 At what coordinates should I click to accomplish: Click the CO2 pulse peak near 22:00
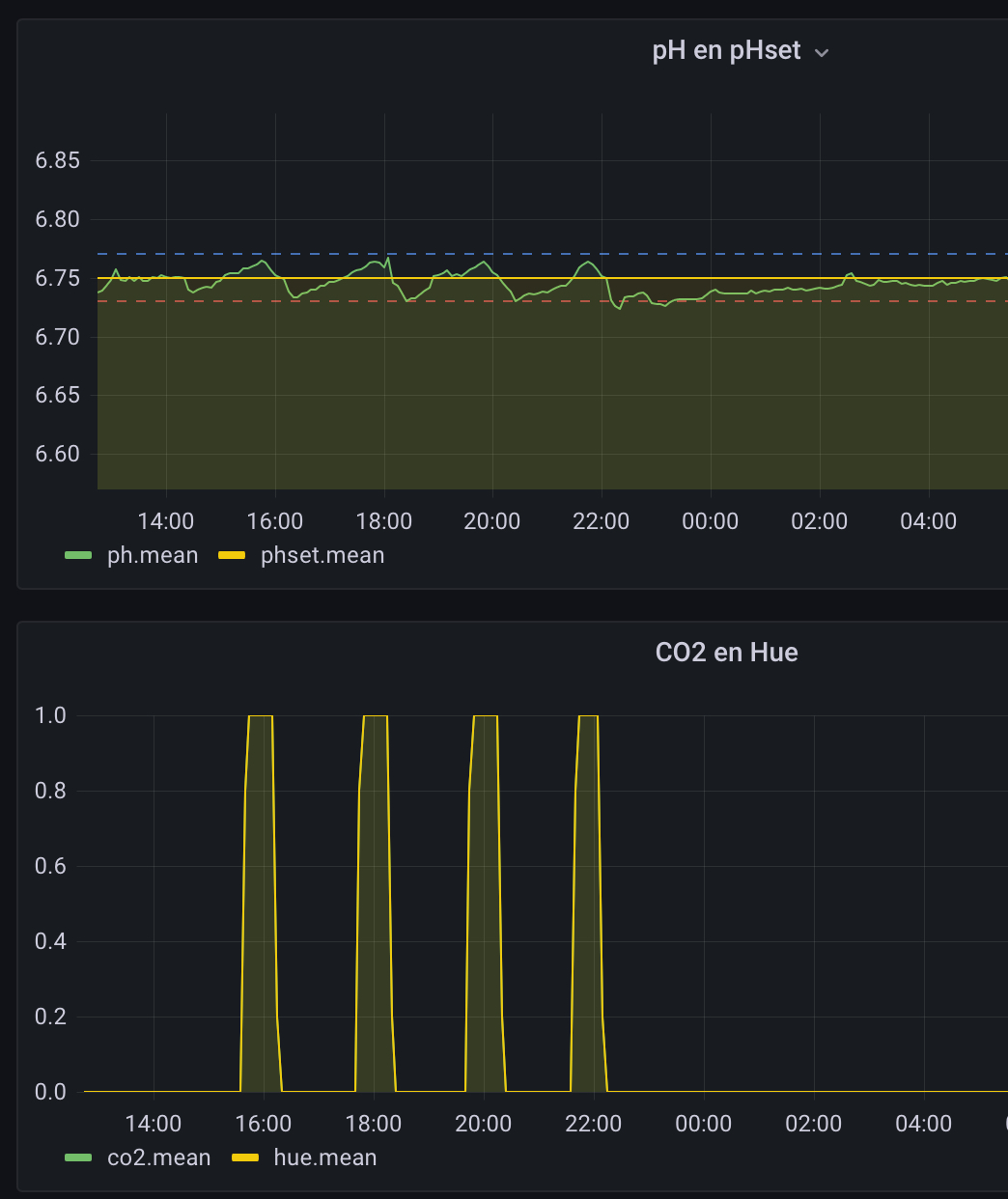(x=588, y=716)
